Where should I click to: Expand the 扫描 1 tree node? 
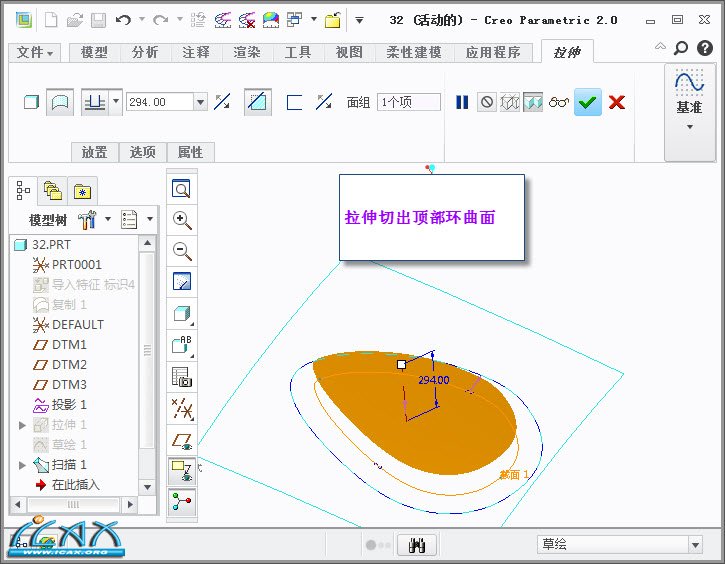(x=23, y=465)
